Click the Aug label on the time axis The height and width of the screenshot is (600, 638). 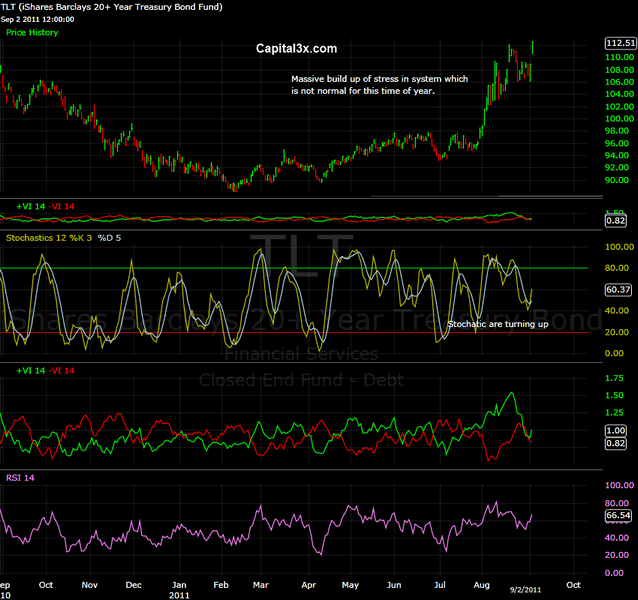[479, 583]
